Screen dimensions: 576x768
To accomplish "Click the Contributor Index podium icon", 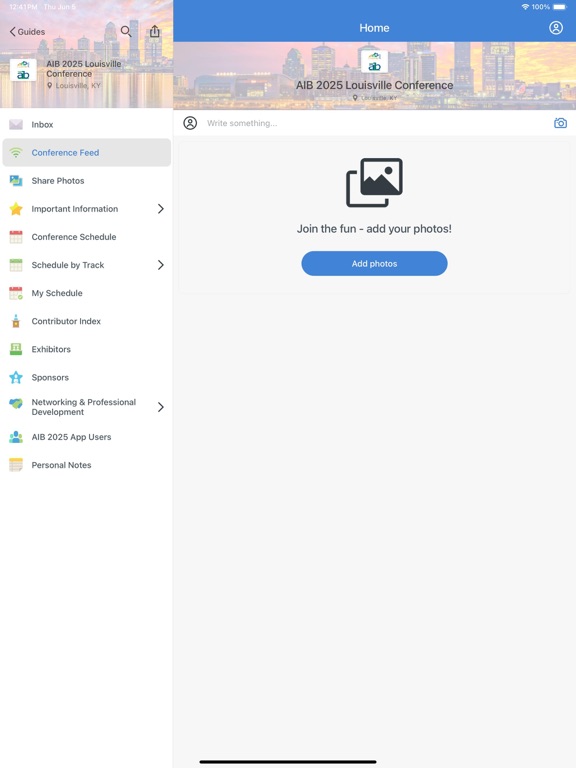I will (16, 321).
